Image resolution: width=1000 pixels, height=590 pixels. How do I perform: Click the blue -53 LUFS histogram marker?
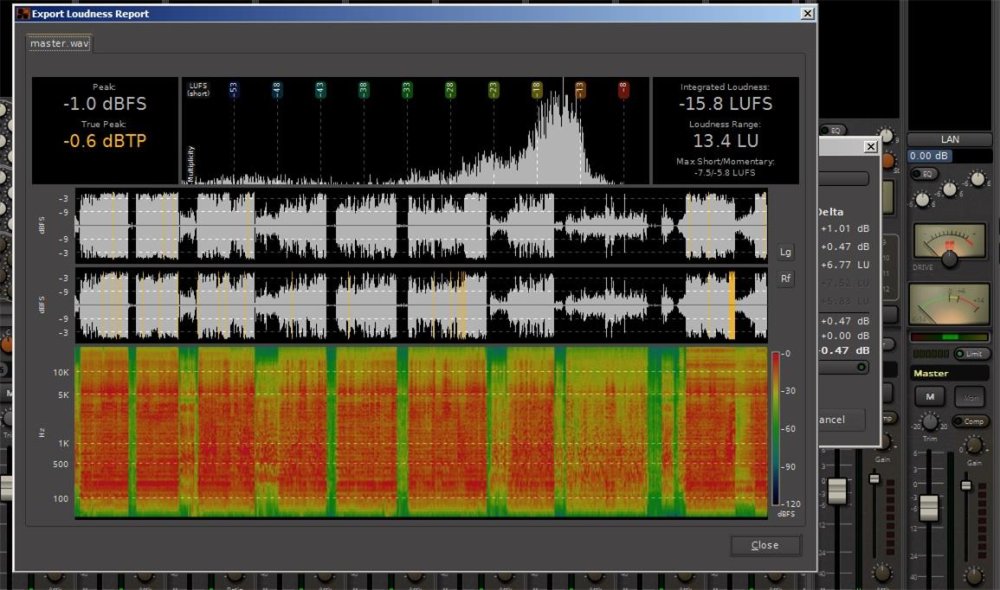[x=233, y=90]
